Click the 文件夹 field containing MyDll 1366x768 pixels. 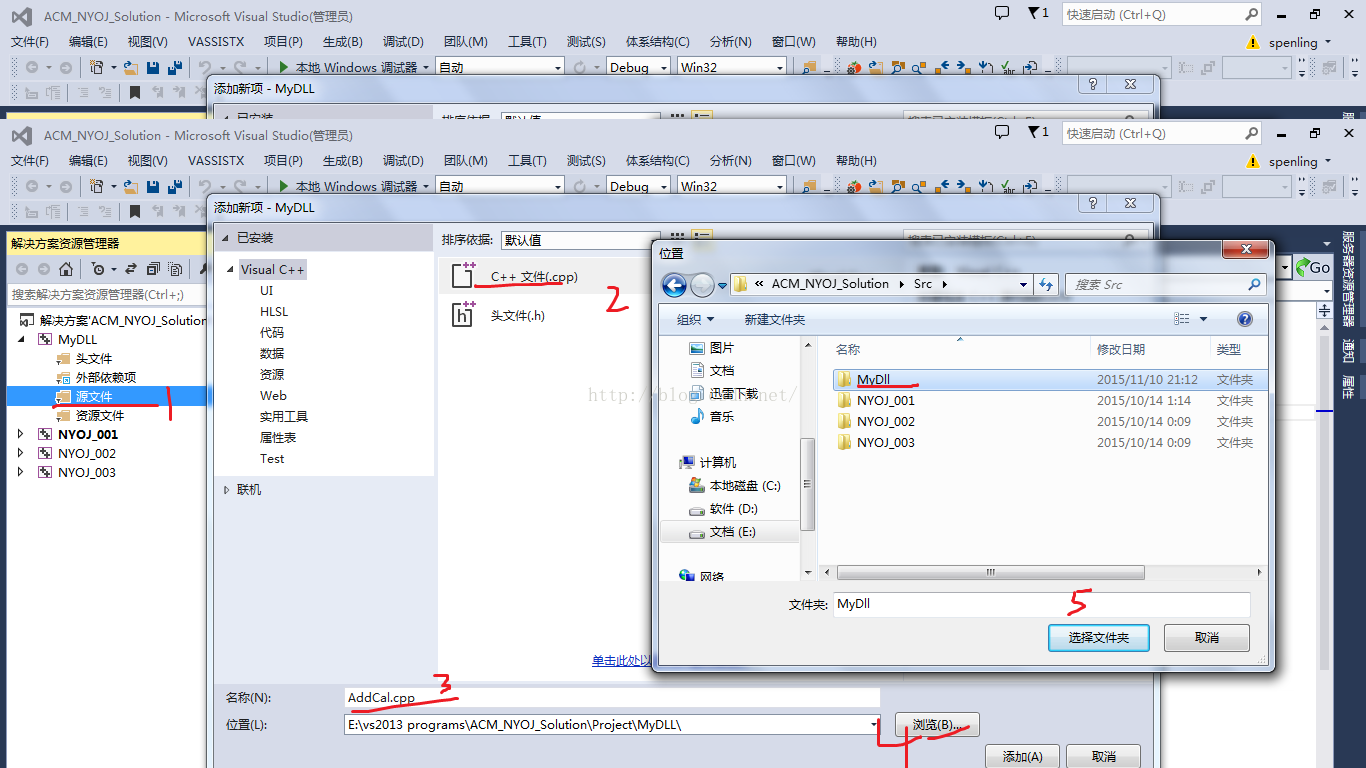(x=1041, y=604)
